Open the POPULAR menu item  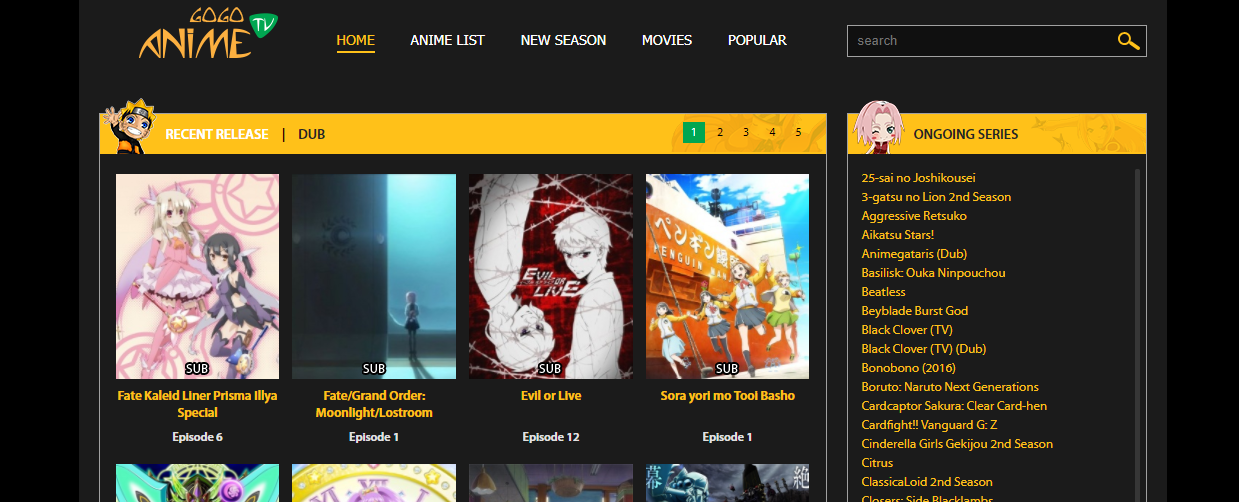tap(757, 40)
